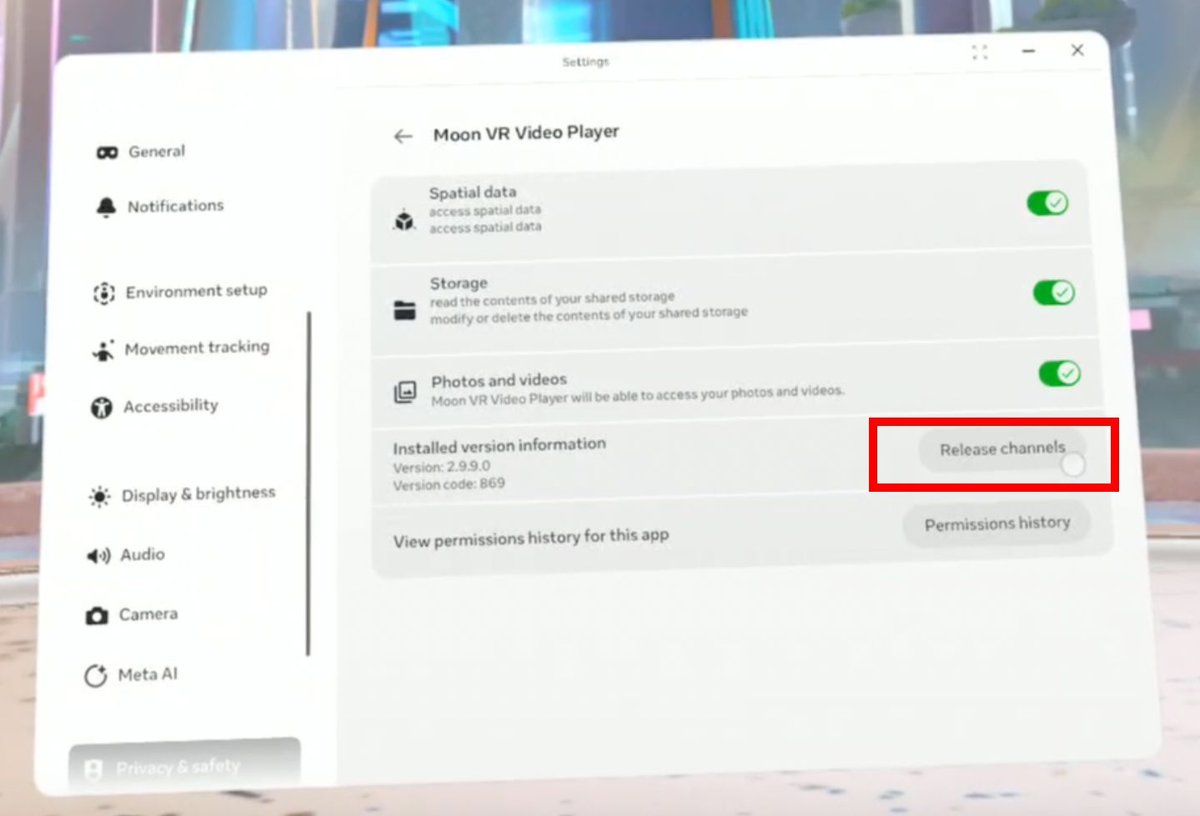Click the Storage row title

[459, 284]
